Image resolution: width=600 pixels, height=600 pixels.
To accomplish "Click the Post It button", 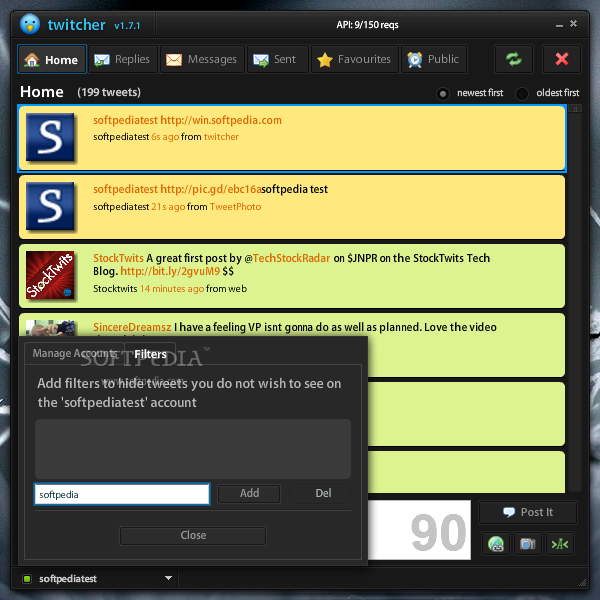I will (528, 512).
